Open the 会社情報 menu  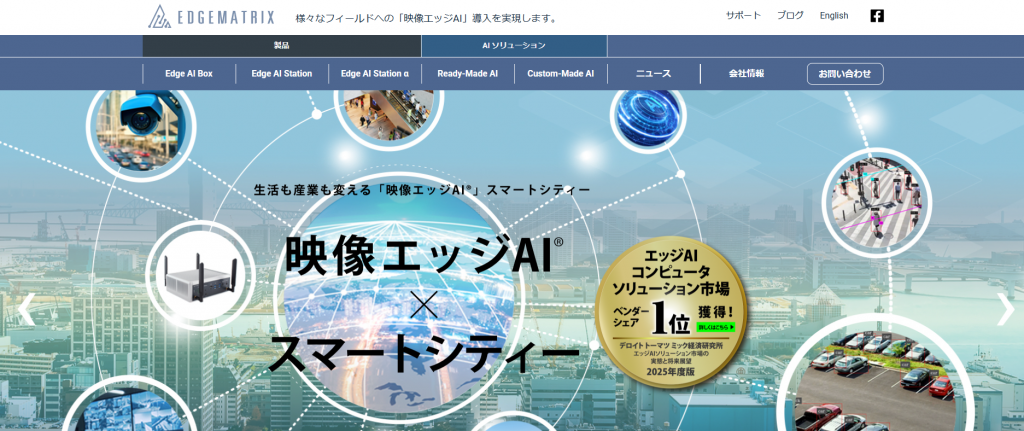point(746,74)
